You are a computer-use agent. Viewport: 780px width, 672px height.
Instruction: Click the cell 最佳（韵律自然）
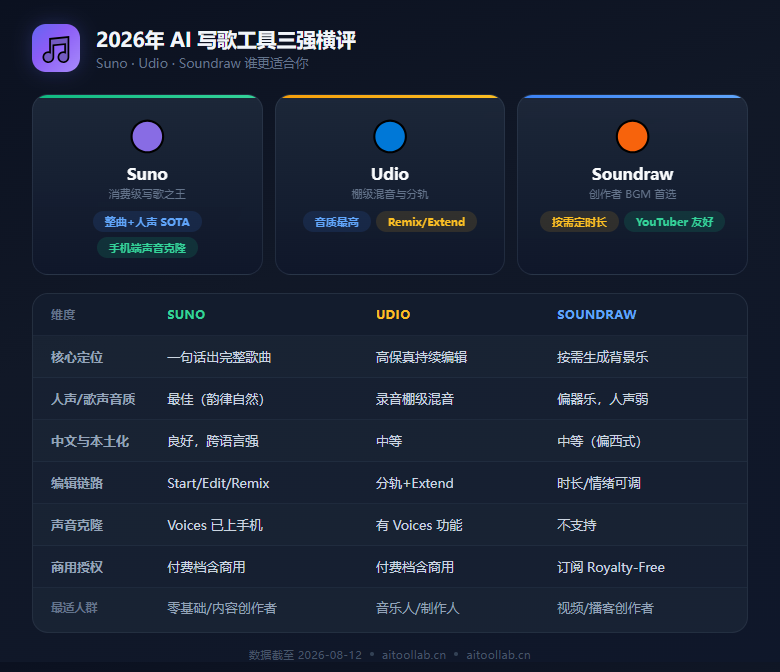[216, 399]
